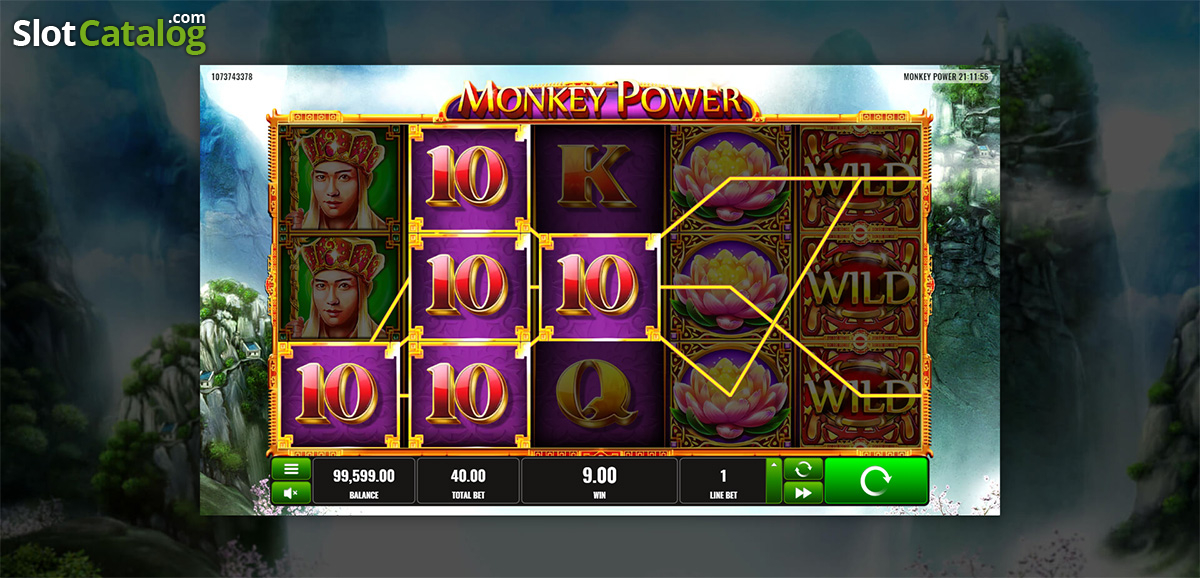Click the middle lotus flower symbol
1200x578 pixels.
point(731,286)
